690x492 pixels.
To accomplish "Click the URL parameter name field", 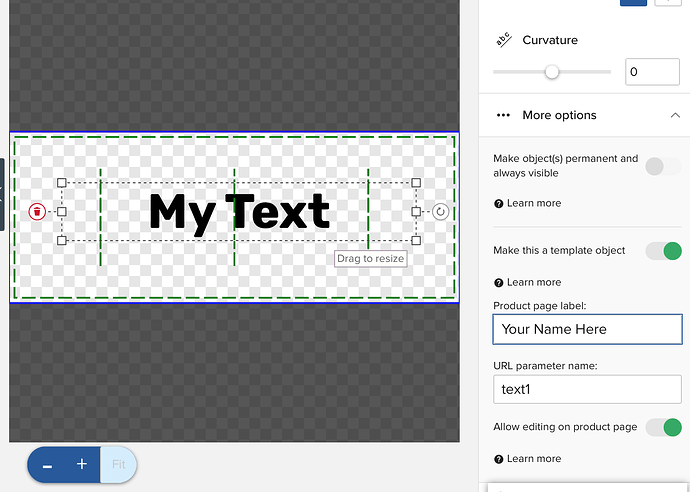I will coord(587,389).
